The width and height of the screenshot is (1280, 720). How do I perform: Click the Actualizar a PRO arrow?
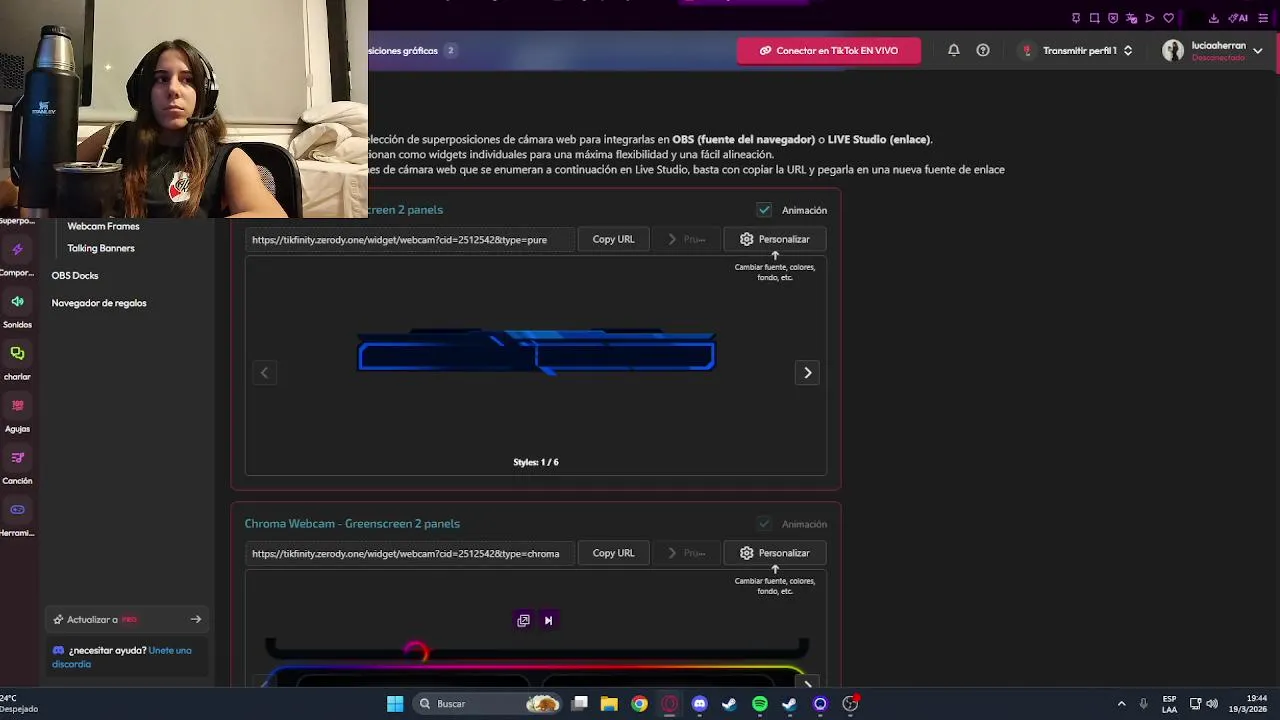(196, 619)
